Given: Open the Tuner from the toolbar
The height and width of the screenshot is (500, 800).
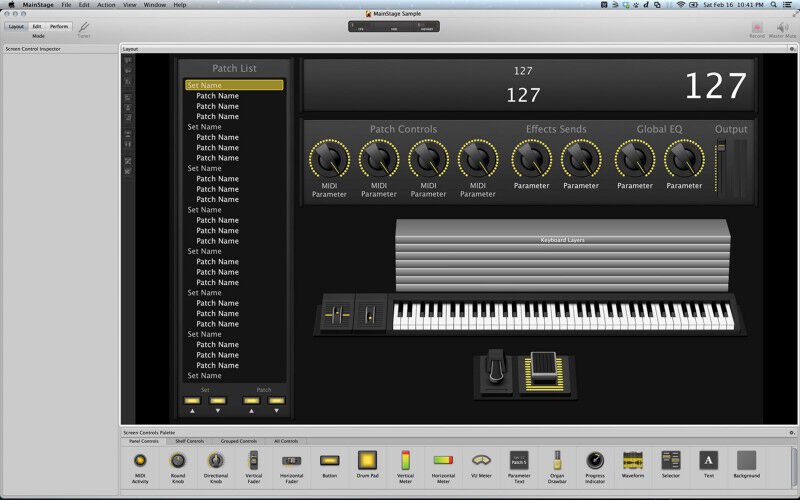Looking at the screenshot, I should point(84,30).
